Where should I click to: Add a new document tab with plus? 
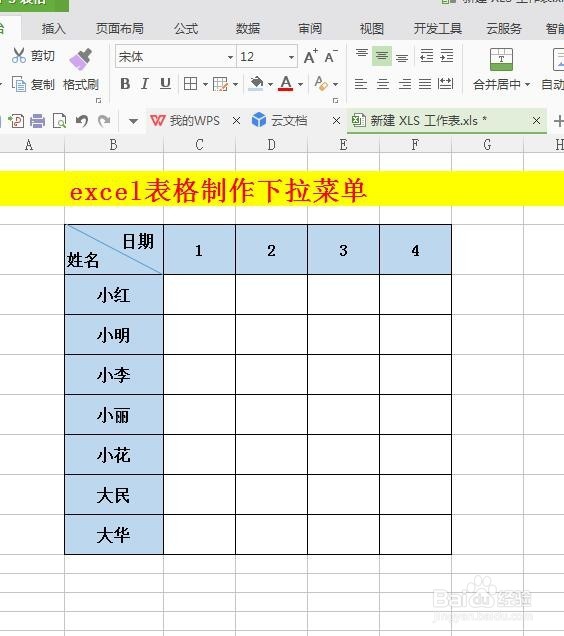click(558, 121)
